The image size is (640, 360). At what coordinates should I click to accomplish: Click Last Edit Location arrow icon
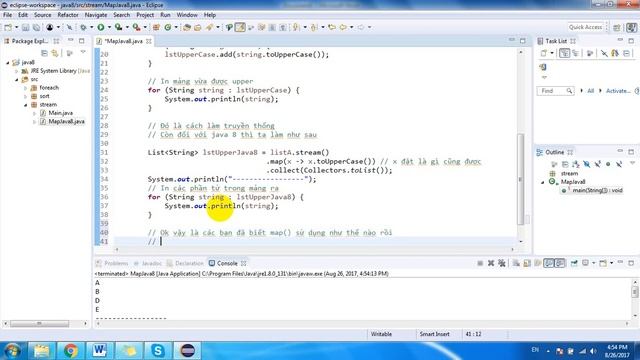[332, 27]
